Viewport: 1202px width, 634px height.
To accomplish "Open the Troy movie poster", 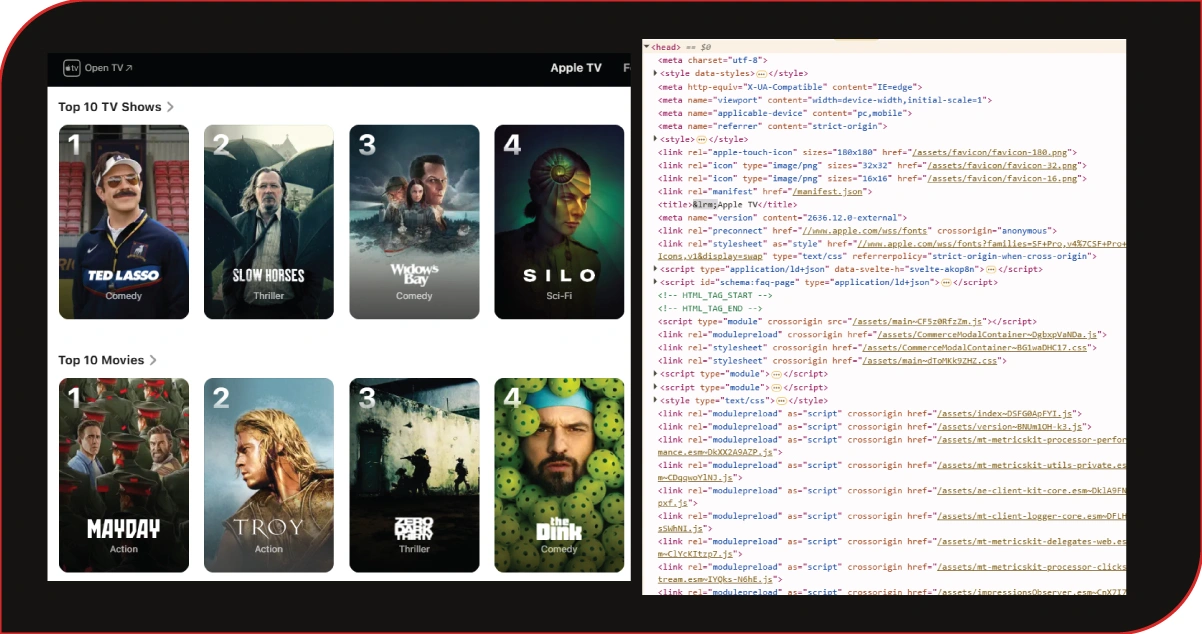I will point(269,475).
